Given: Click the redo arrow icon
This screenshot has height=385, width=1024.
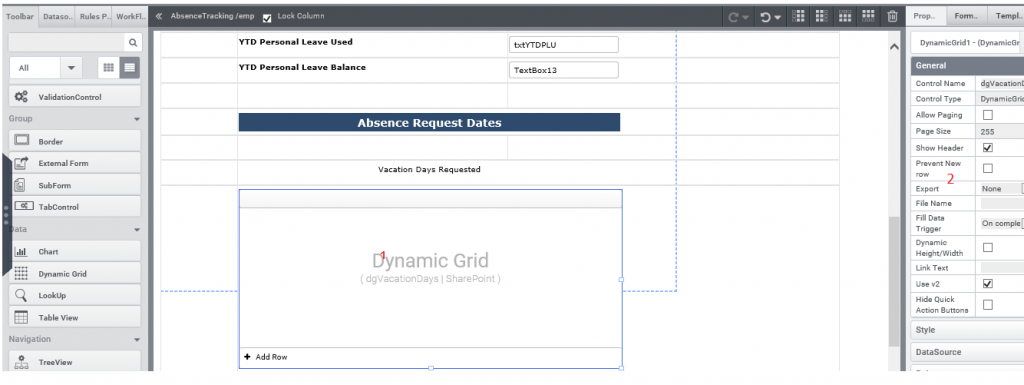Looking at the screenshot, I should coord(733,18).
